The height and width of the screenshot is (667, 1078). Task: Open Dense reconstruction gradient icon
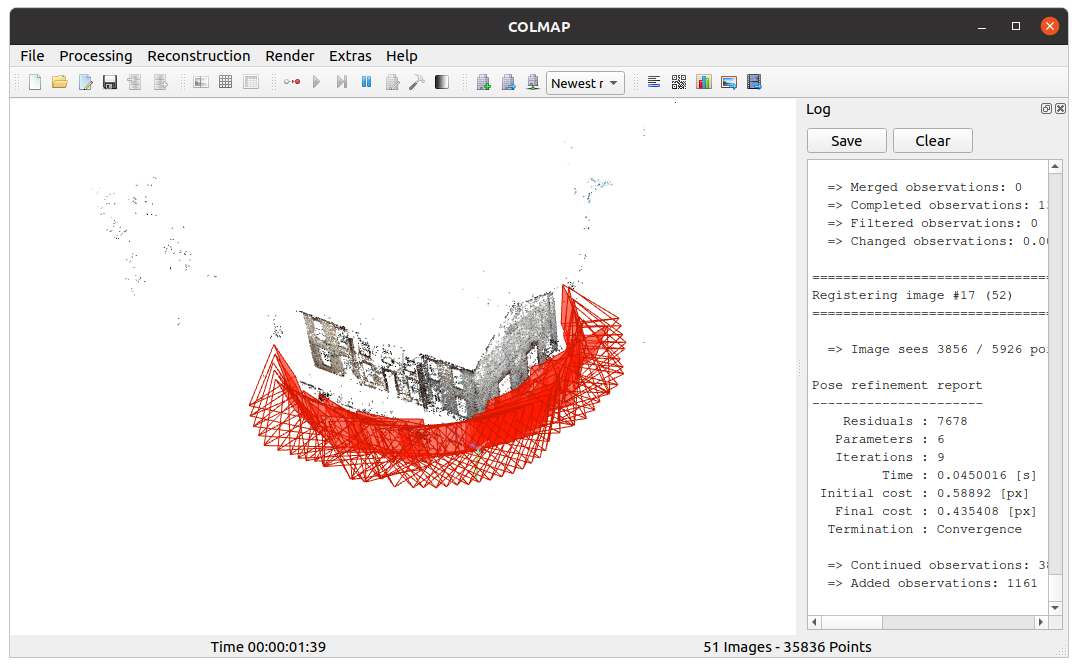click(x=442, y=83)
